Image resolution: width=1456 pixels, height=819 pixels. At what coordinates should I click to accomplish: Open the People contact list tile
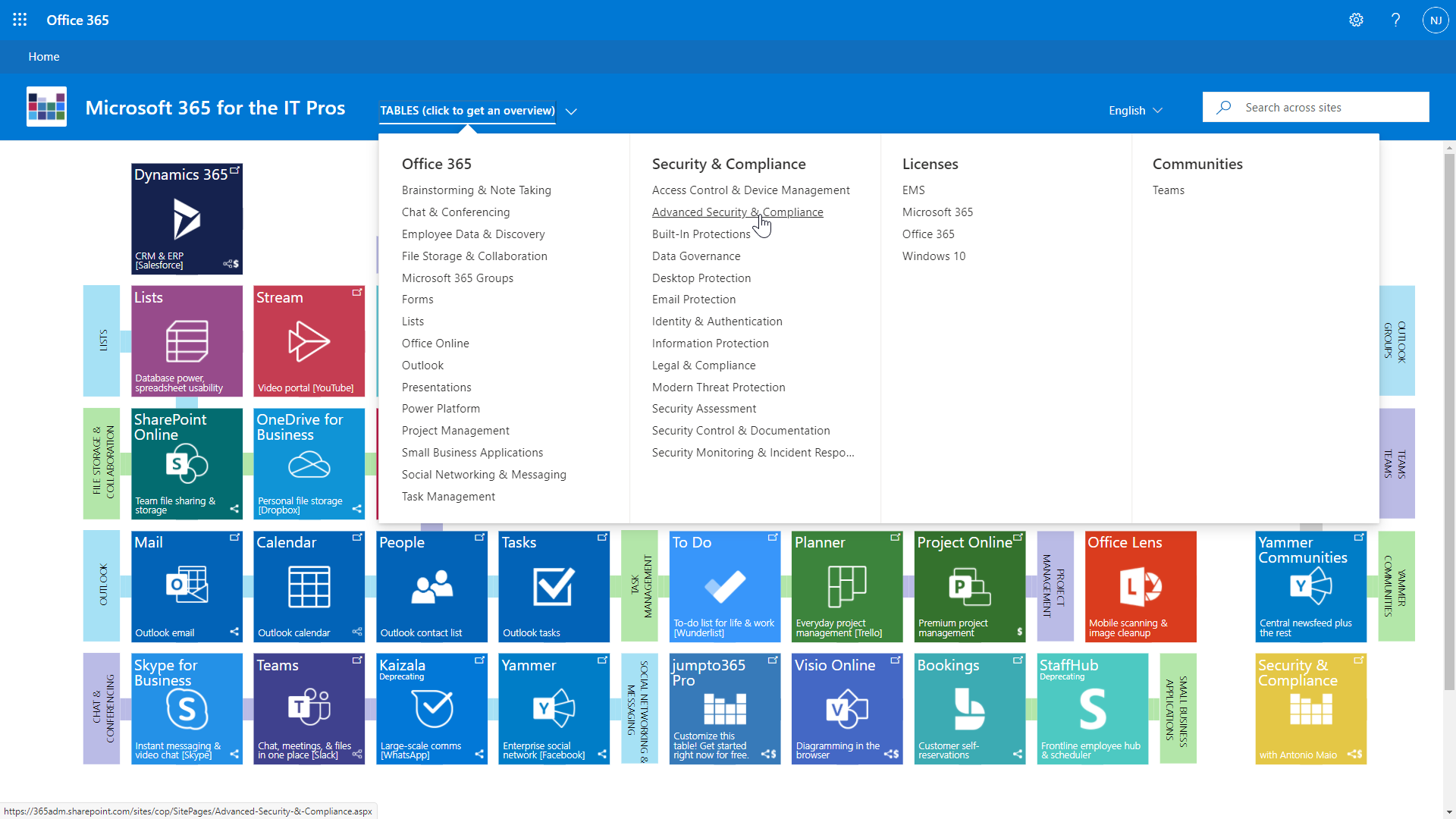431,587
